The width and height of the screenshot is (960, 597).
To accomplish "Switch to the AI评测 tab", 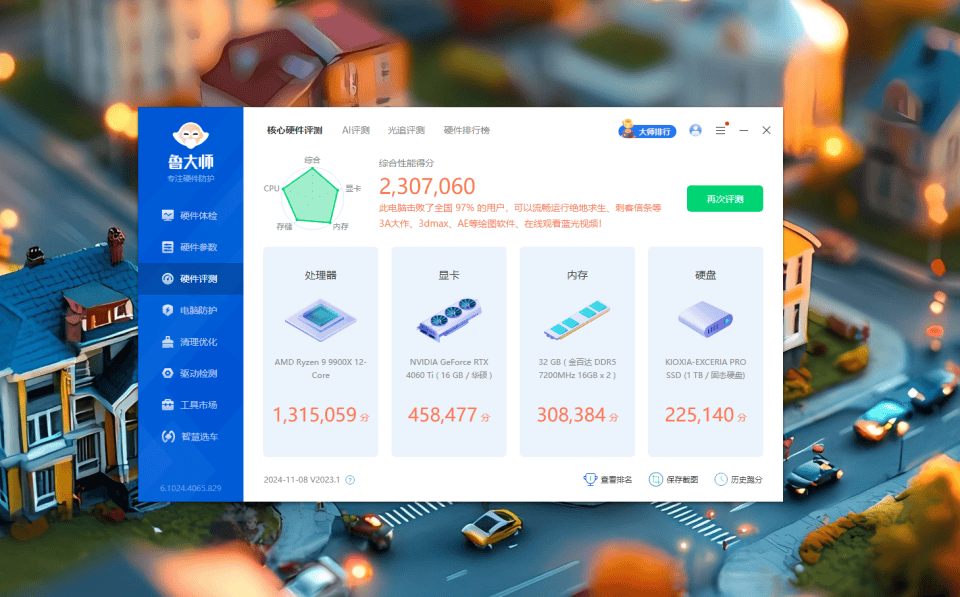I will (356, 130).
